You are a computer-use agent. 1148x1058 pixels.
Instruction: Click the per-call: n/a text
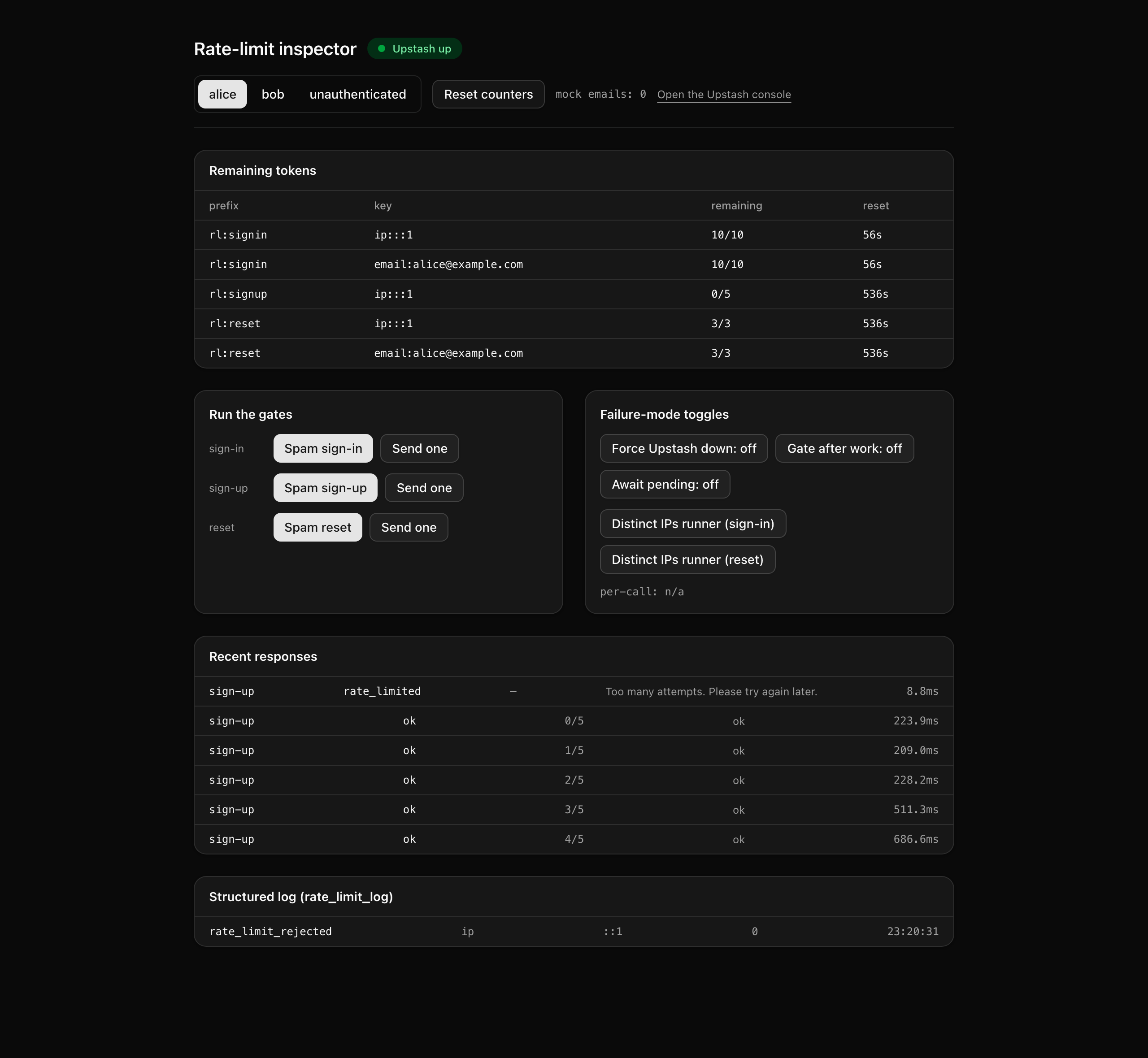pyautogui.click(x=642, y=591)
